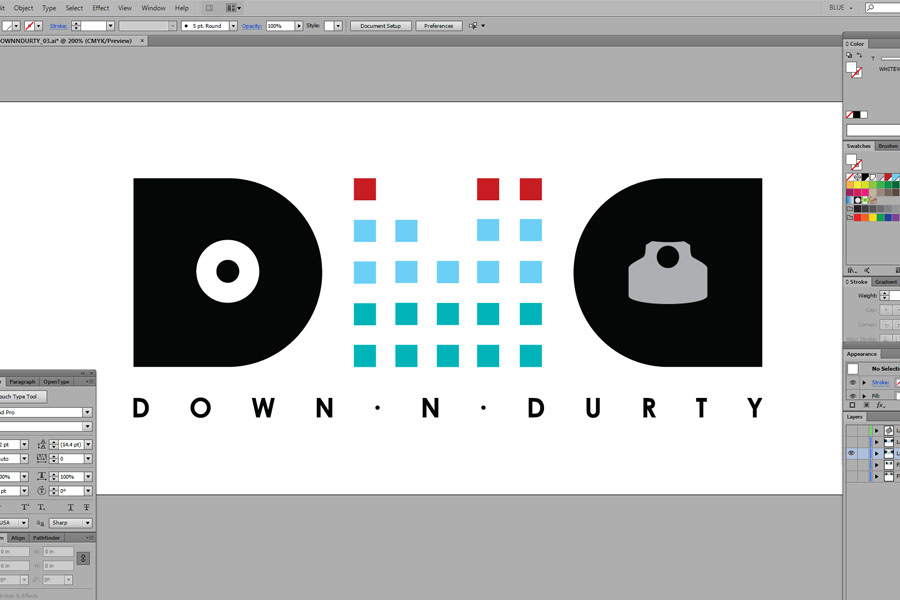Open the Swatch Libraries menu icon
The width and height of the screenshot is (900, 600).
coord(852,270)
